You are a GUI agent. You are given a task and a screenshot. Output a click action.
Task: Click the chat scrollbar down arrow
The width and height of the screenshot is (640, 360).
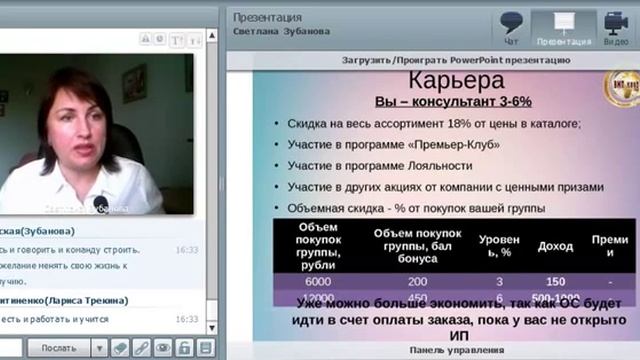click(212, 328)
